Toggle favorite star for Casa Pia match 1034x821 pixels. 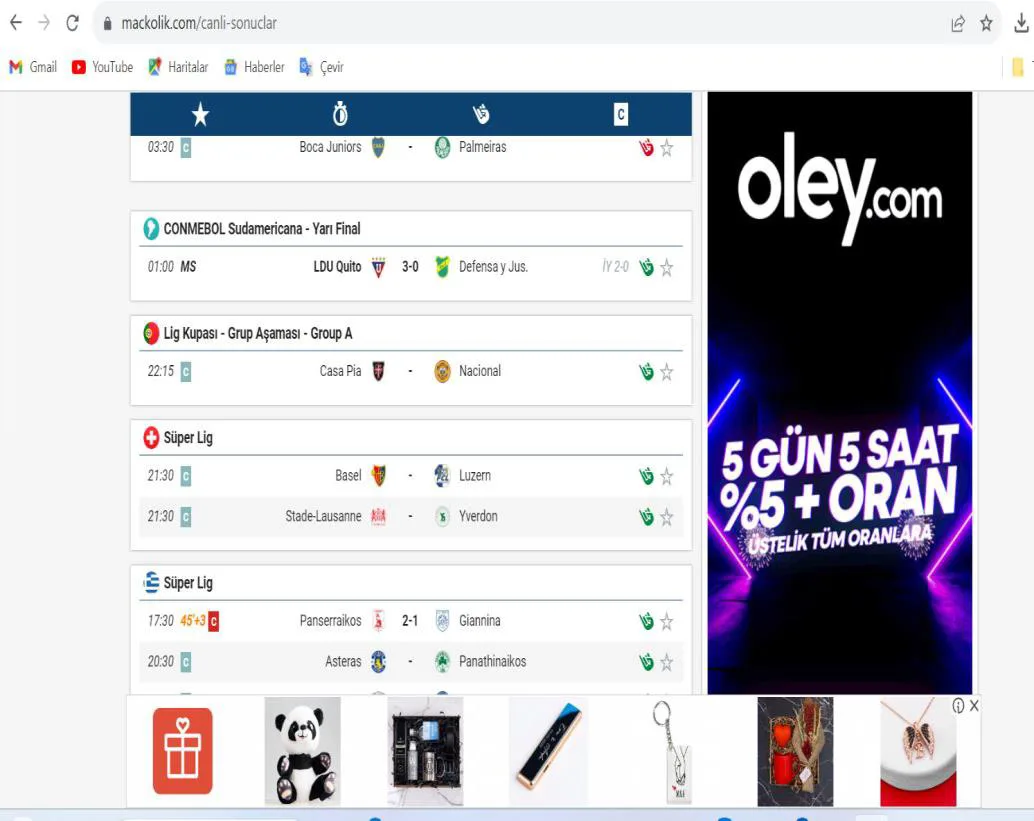667,372
